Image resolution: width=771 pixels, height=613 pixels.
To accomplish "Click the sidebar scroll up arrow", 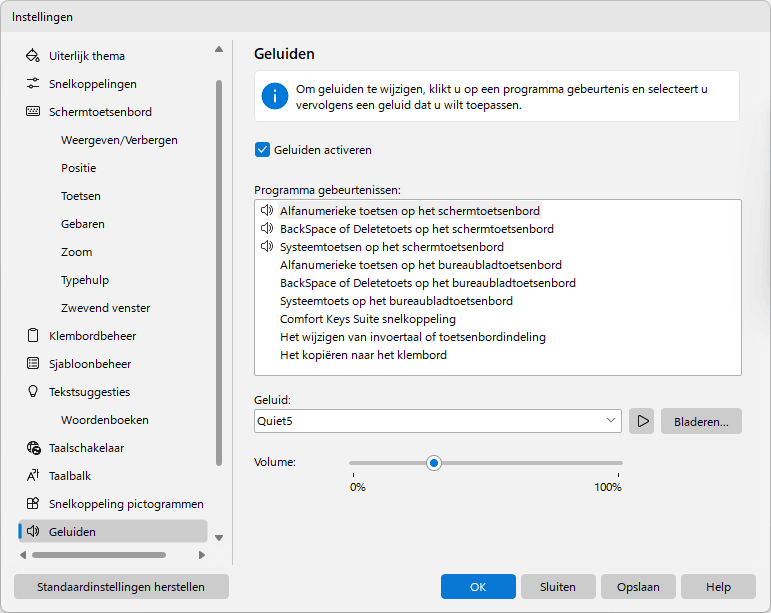I will coord(219,49).
